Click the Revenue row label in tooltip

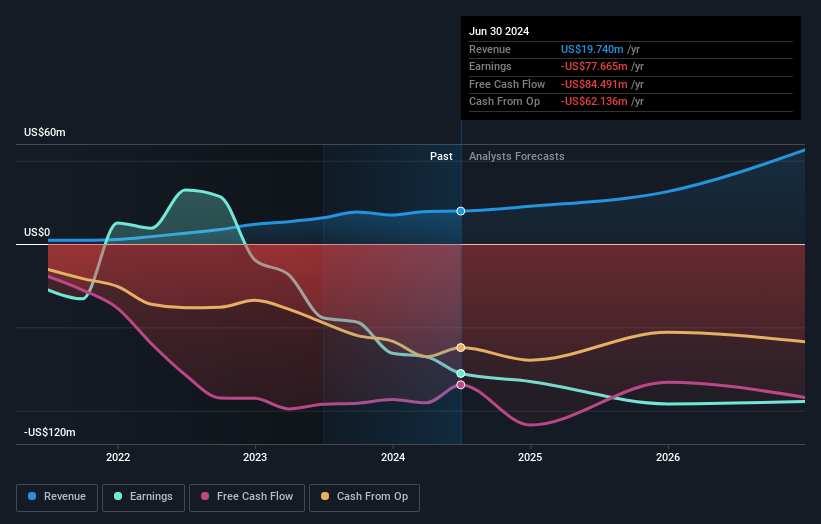pyautogui.click(x=490, y=49)
